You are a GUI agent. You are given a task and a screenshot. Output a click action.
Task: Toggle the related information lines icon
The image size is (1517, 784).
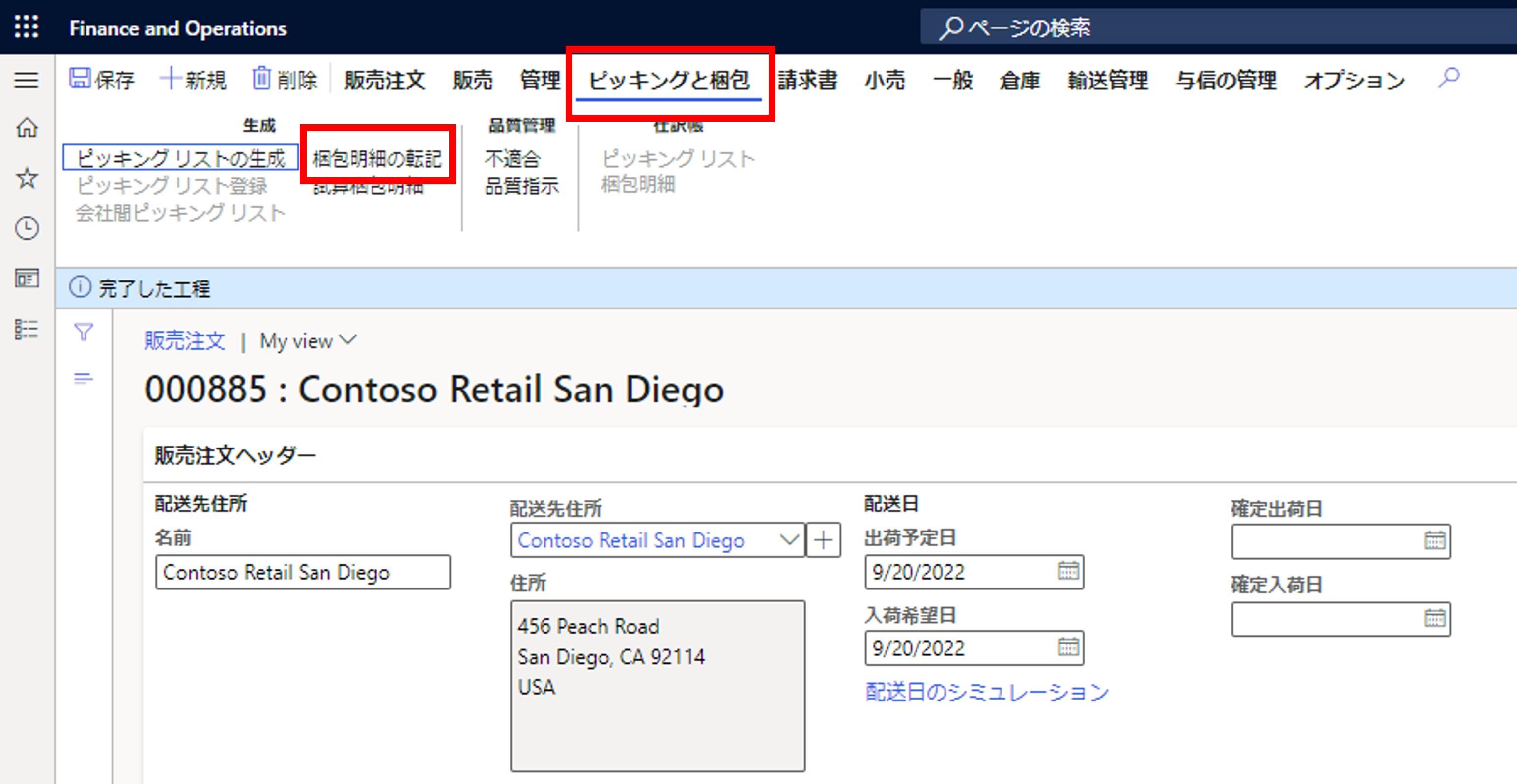[x=84, y=378]
